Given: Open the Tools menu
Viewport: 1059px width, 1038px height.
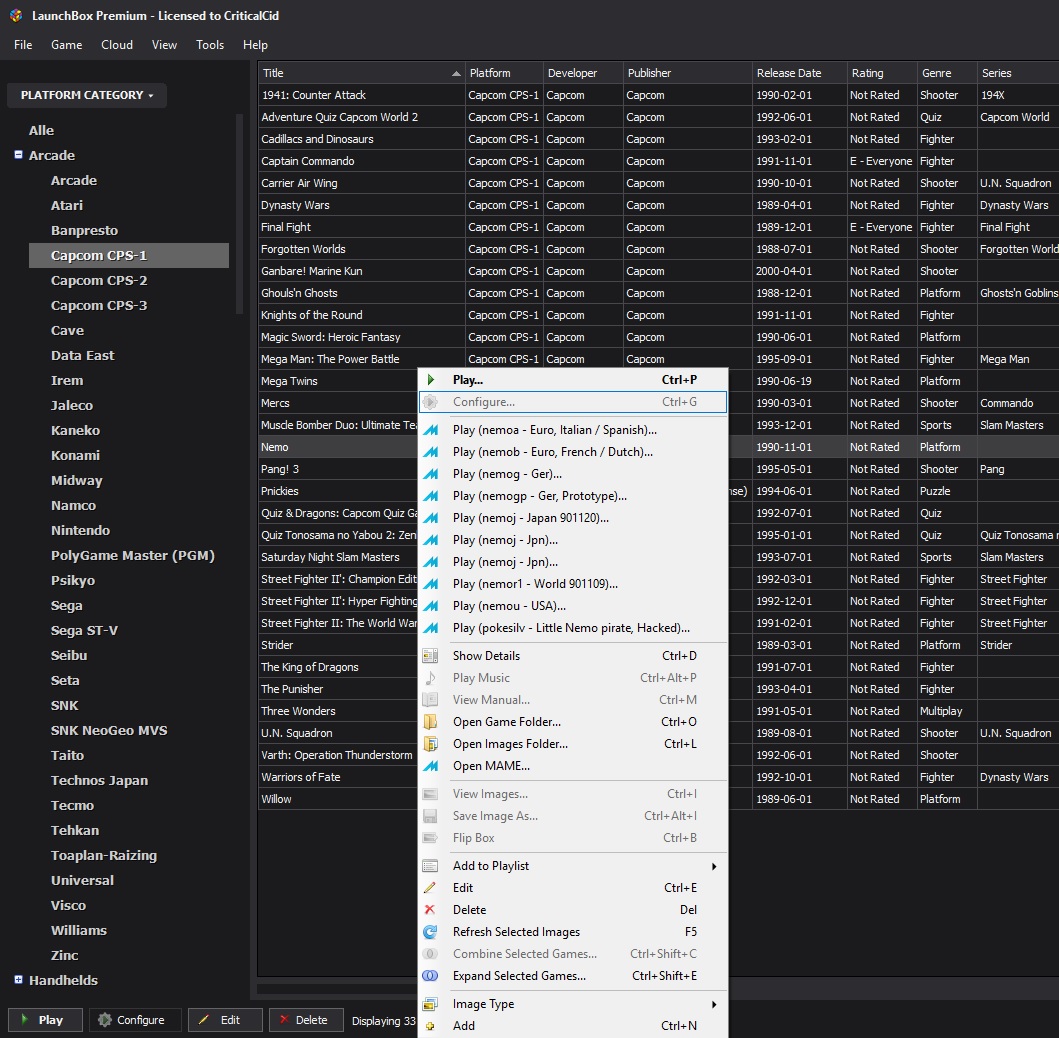Looking at the screenshot, I should [210, 45].
